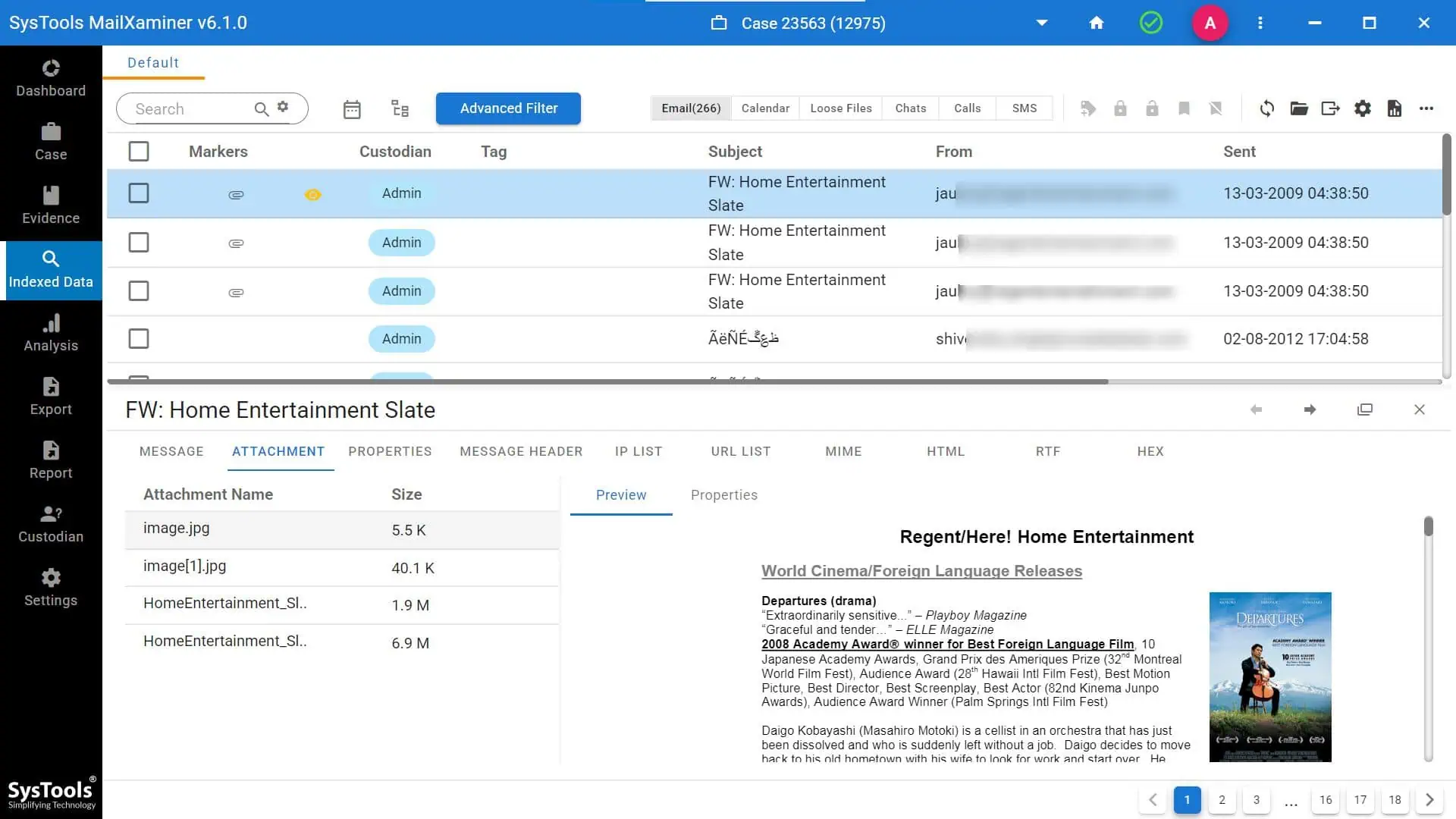The width and height of the screenshot is (1456, 819).
Task: Check the 02-08-2012 email row checkbox
Action: coord(139,339)
